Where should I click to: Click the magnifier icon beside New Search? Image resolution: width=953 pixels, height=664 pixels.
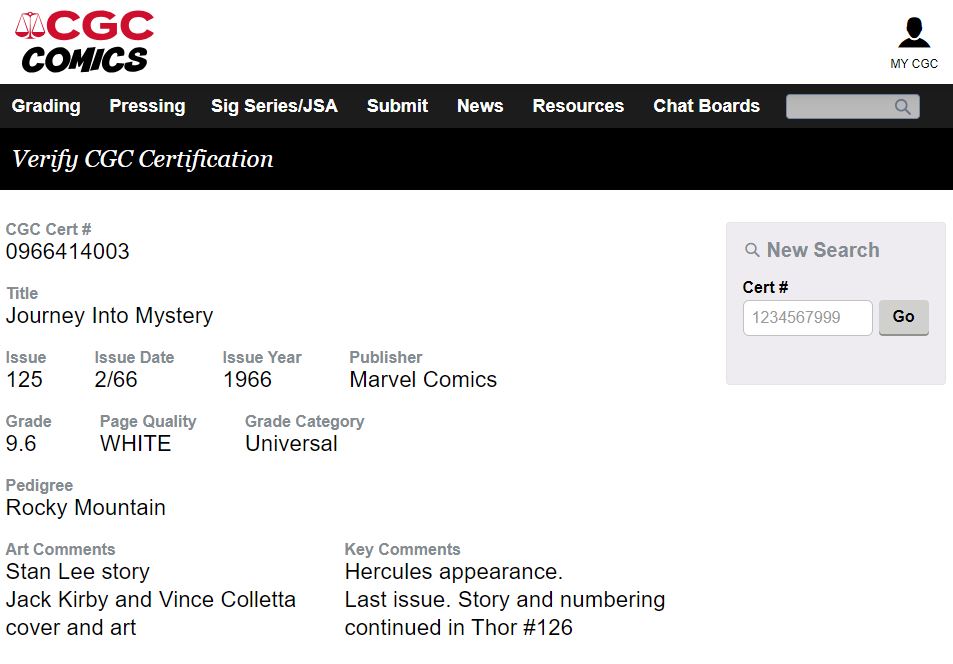click(x=752, y=250)
